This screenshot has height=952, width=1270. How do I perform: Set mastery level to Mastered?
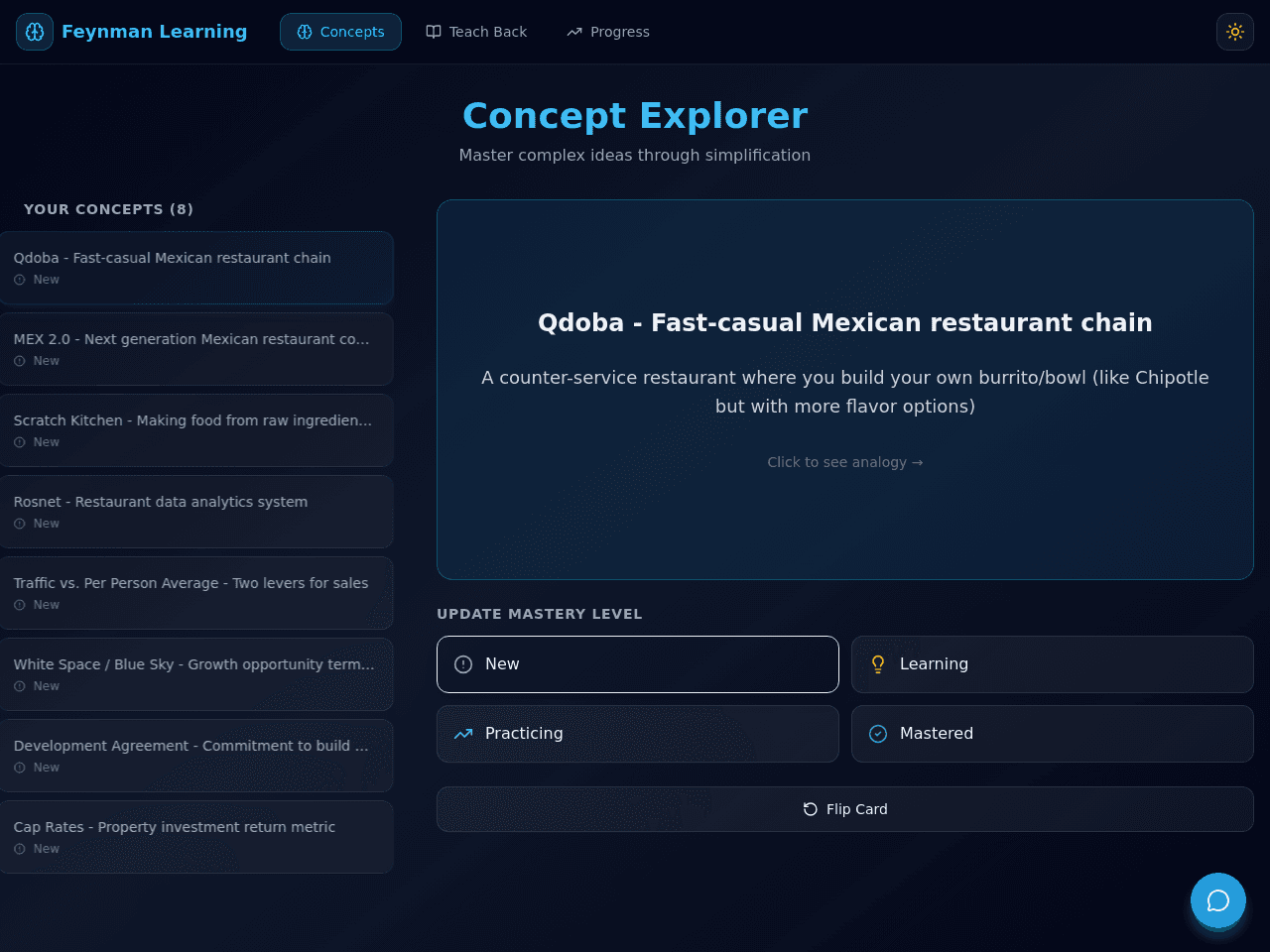point(1053,734)
